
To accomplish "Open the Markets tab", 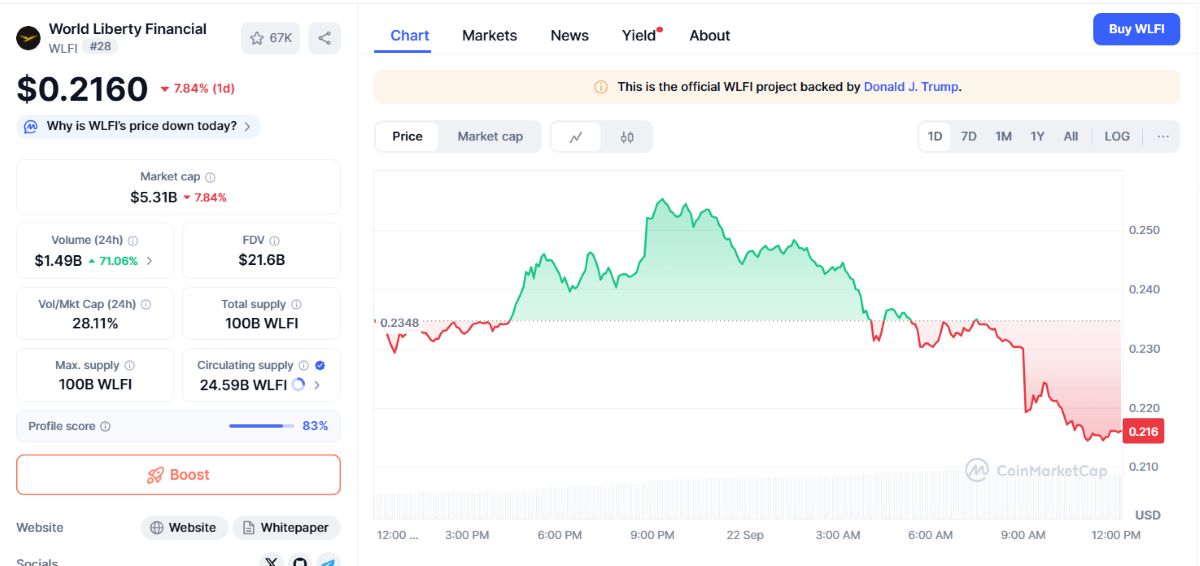I will point(489,35).
